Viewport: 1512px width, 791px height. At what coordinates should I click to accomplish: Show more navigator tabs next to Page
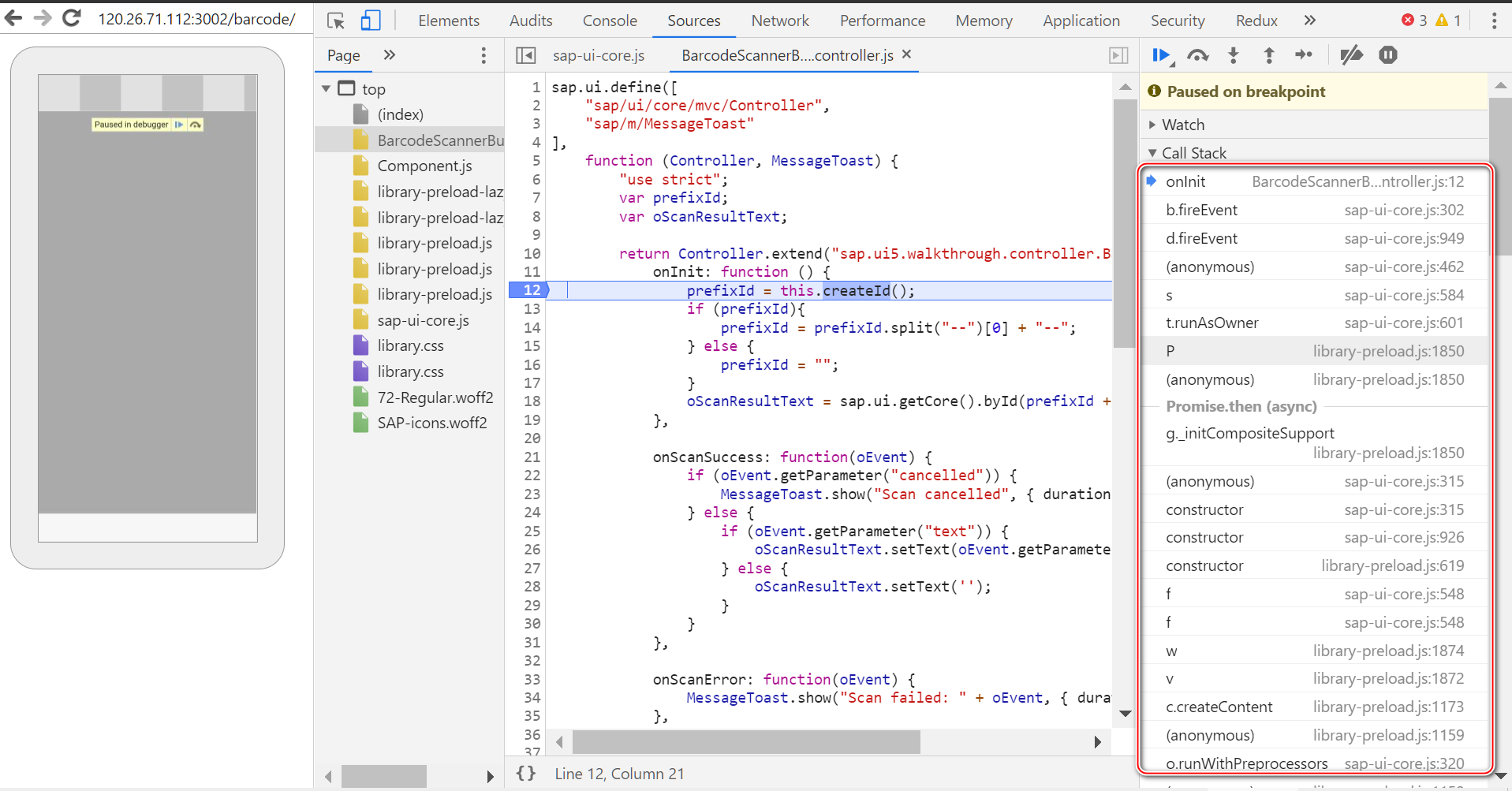389,55
